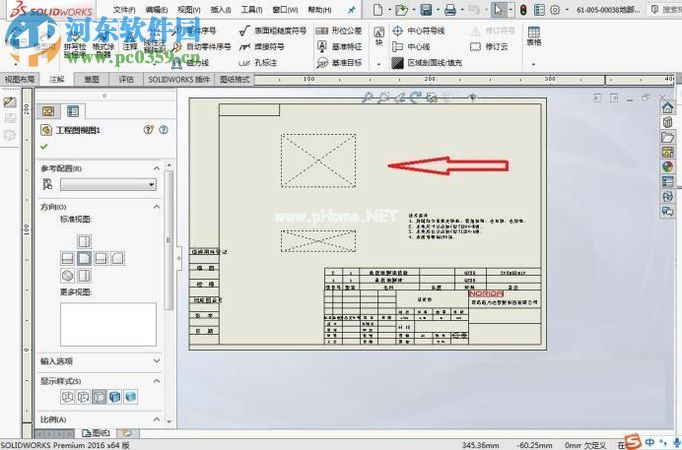Open dropdown arrow next to Options gear

[567, 10]
